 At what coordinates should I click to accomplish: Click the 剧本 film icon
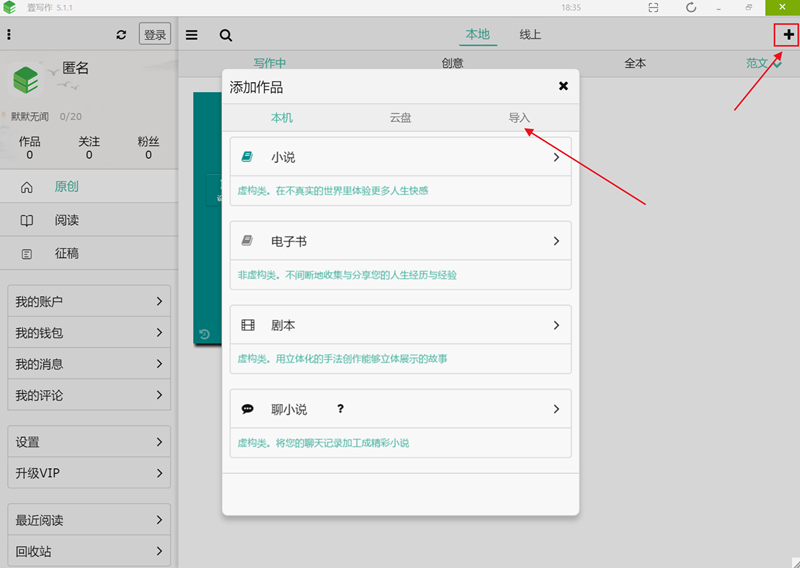(x=247, y=325)
